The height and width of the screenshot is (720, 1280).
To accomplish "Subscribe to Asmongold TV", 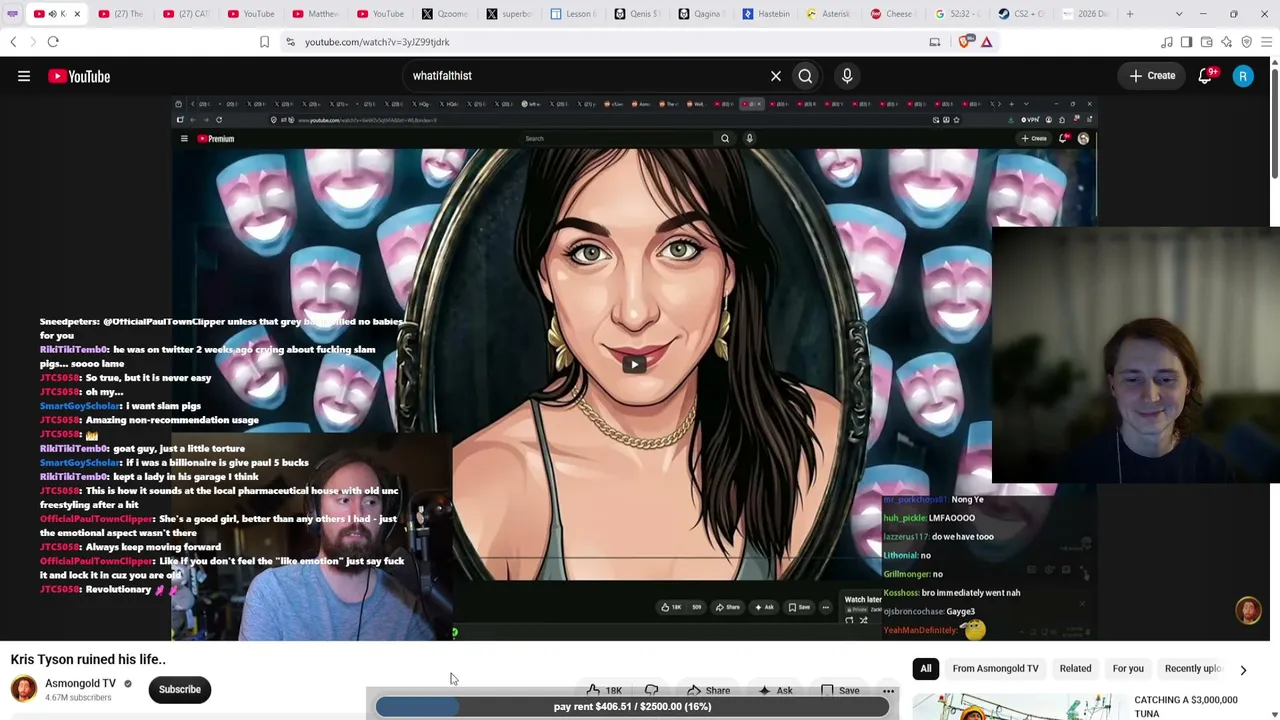I will 180,689.
